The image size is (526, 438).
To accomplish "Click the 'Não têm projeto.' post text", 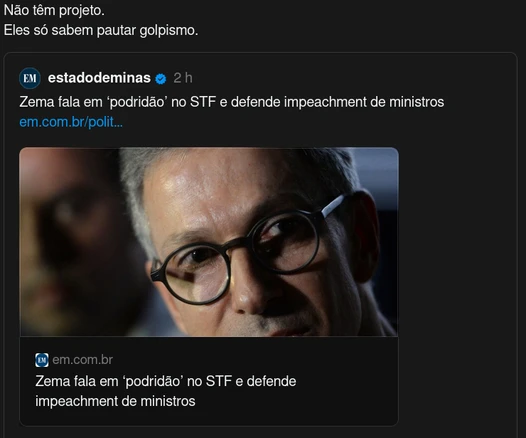I will click(x=54, y=10).
